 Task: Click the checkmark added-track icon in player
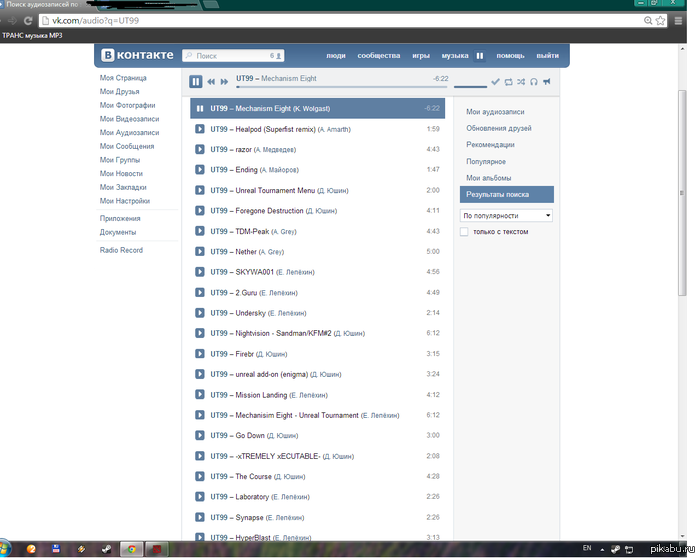pos(495,82)
